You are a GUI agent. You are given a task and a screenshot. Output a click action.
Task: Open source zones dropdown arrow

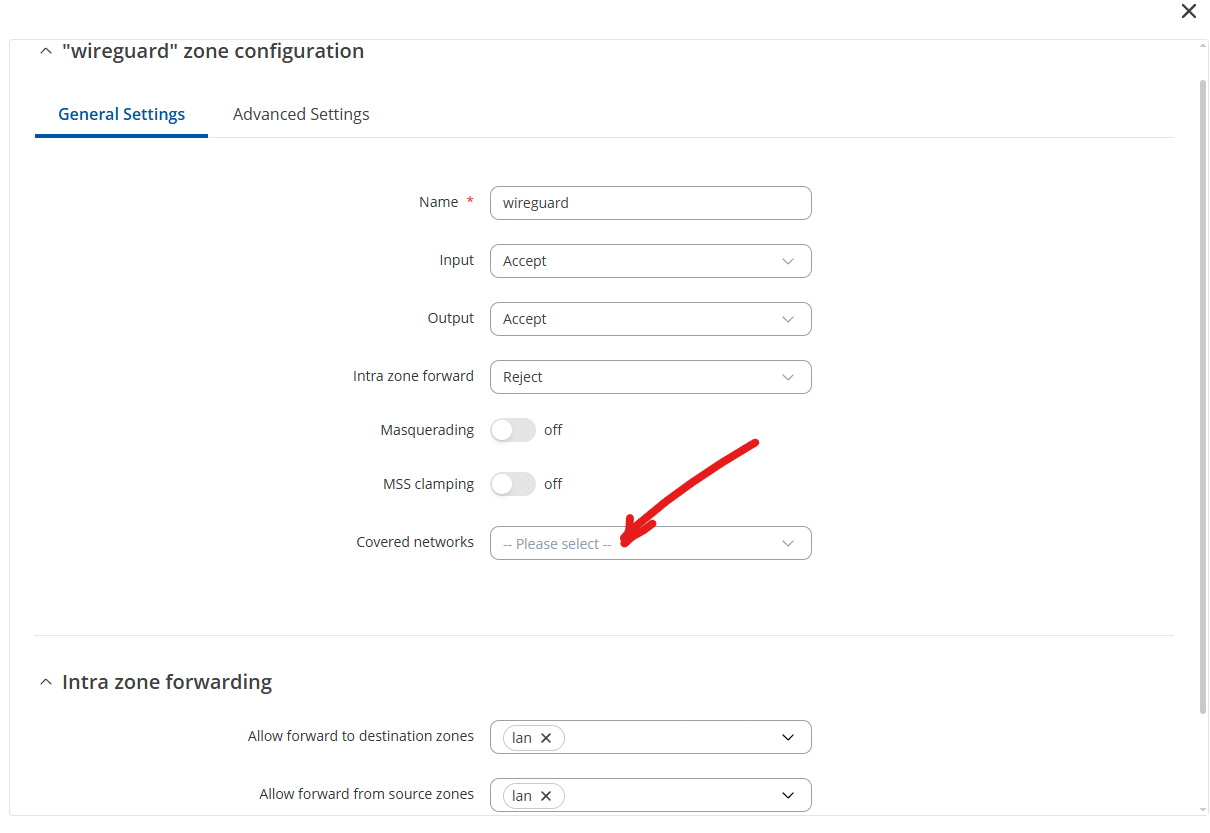788,796
